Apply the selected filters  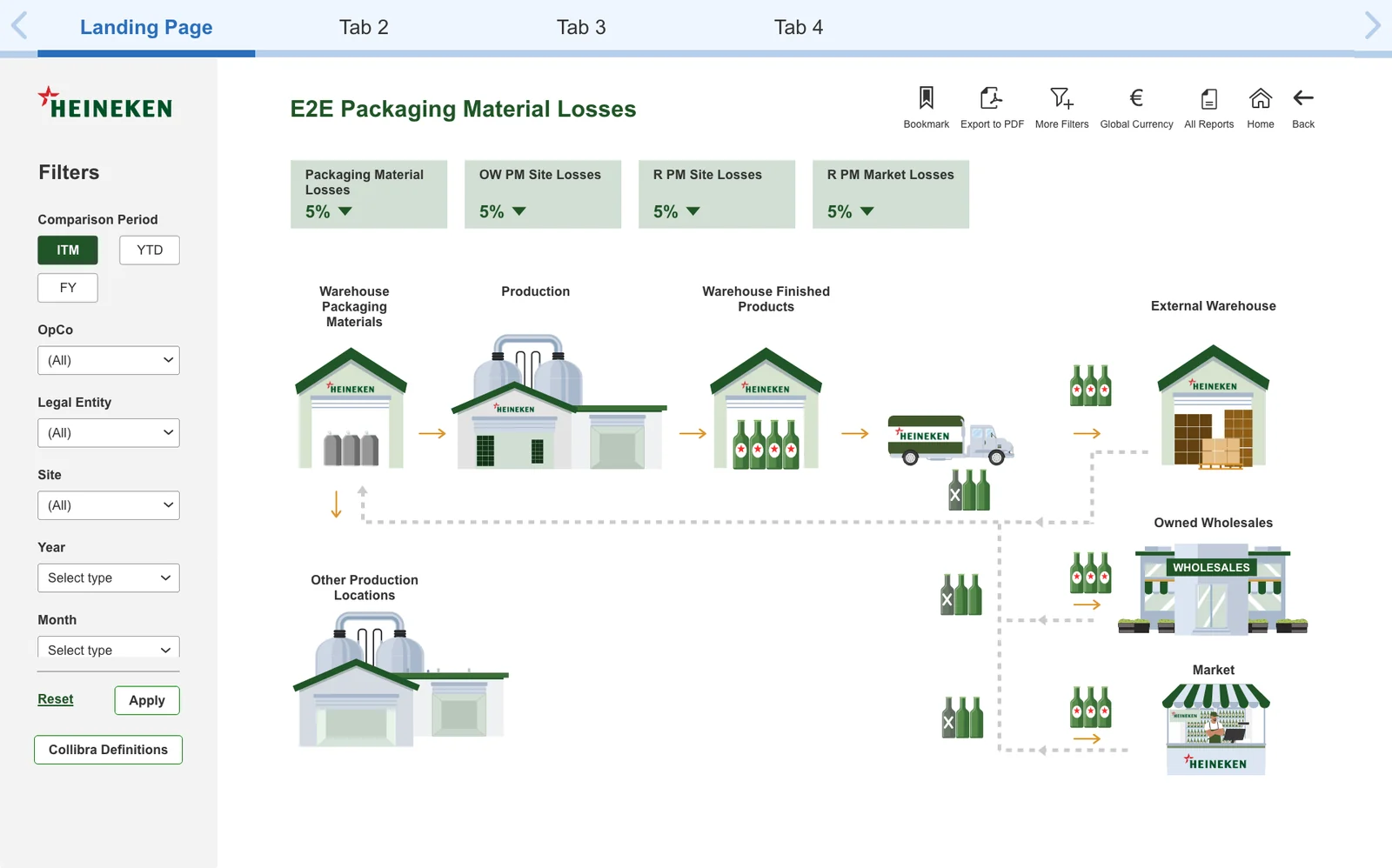pyautogui.click(x=147, y=701)
